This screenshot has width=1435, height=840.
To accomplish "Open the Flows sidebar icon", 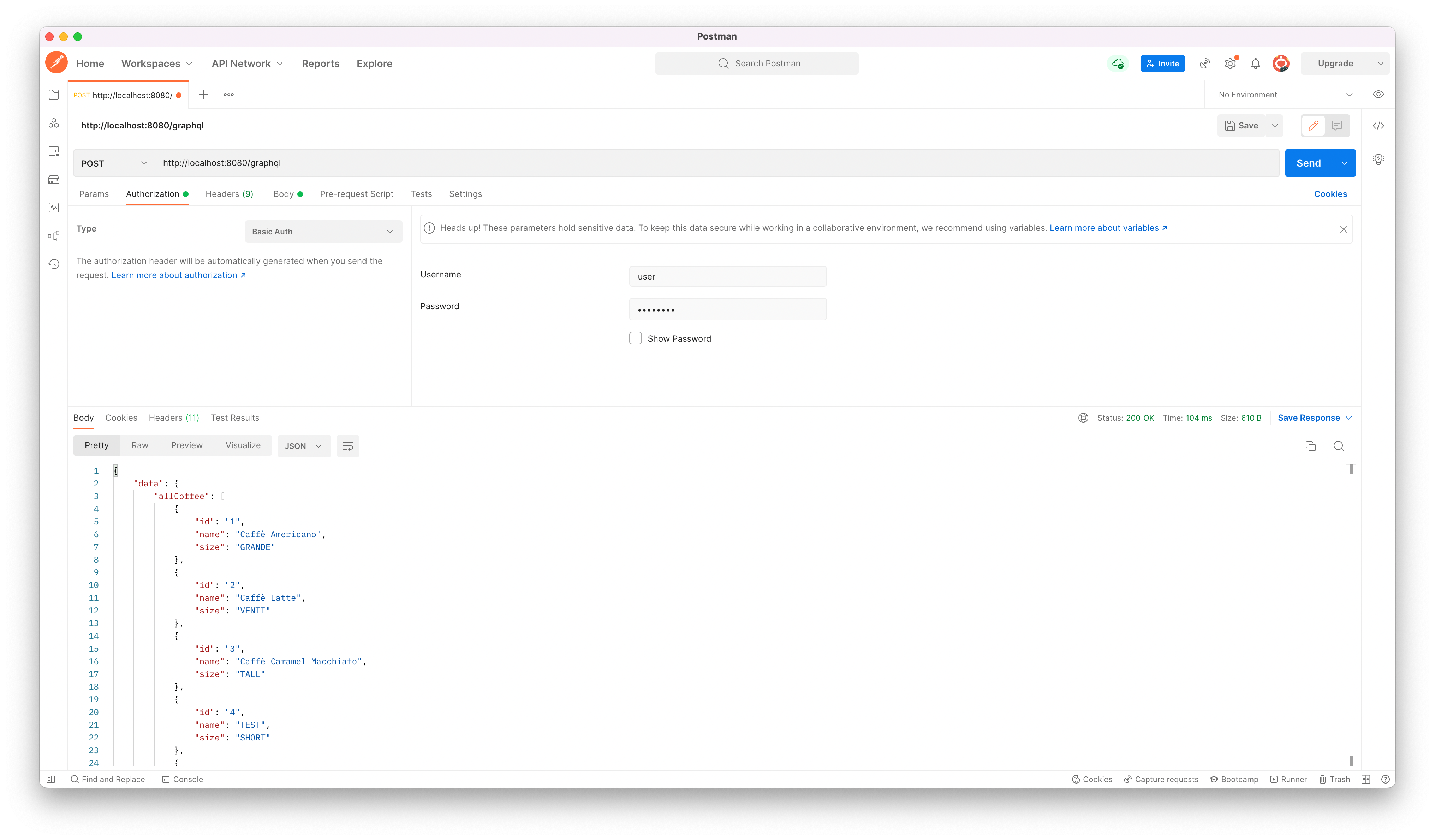I will [x=54, y=236].
